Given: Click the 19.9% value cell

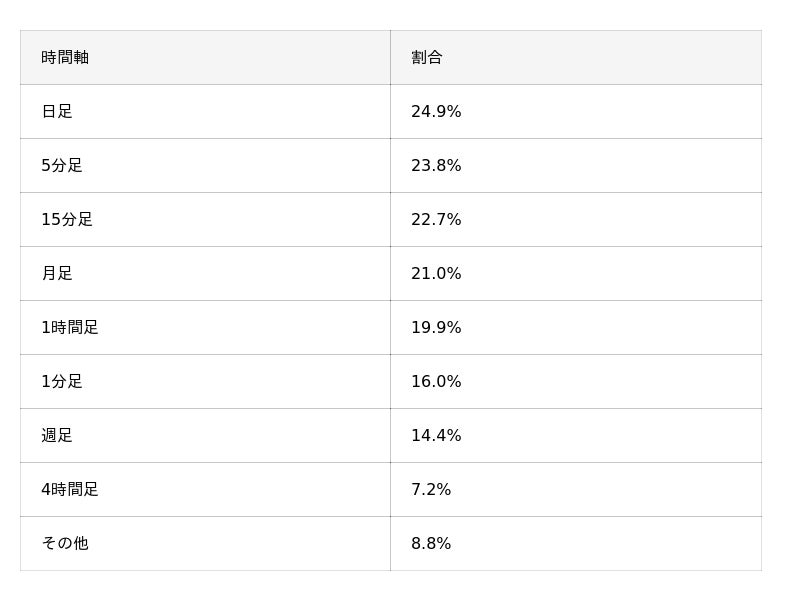Looking at the screenshot, I should coord(436,328).
